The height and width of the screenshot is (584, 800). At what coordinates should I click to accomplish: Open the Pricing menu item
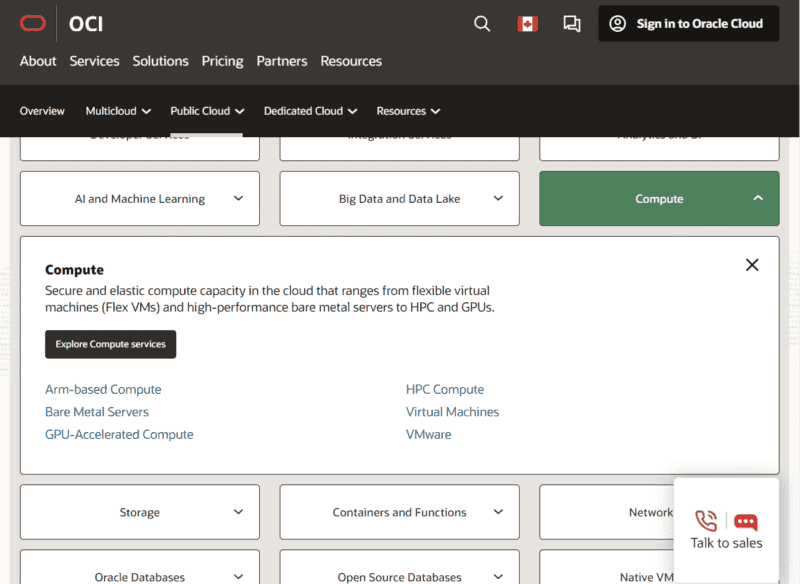pyautogui.click(x=222, y=61)
